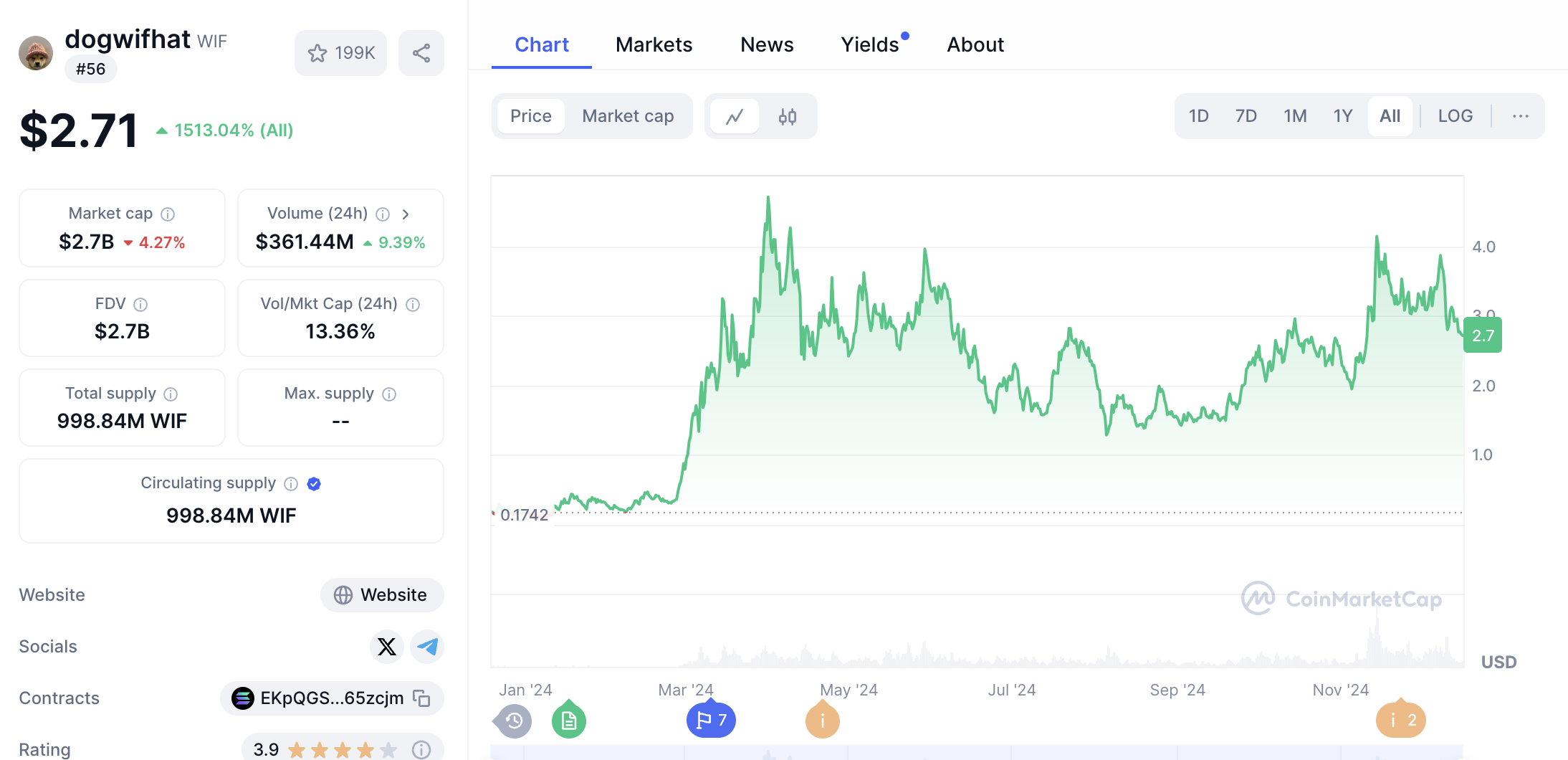Click the 13.36% Vol/Mkt Cap value
1568x760 pixels.
(340, 331)
